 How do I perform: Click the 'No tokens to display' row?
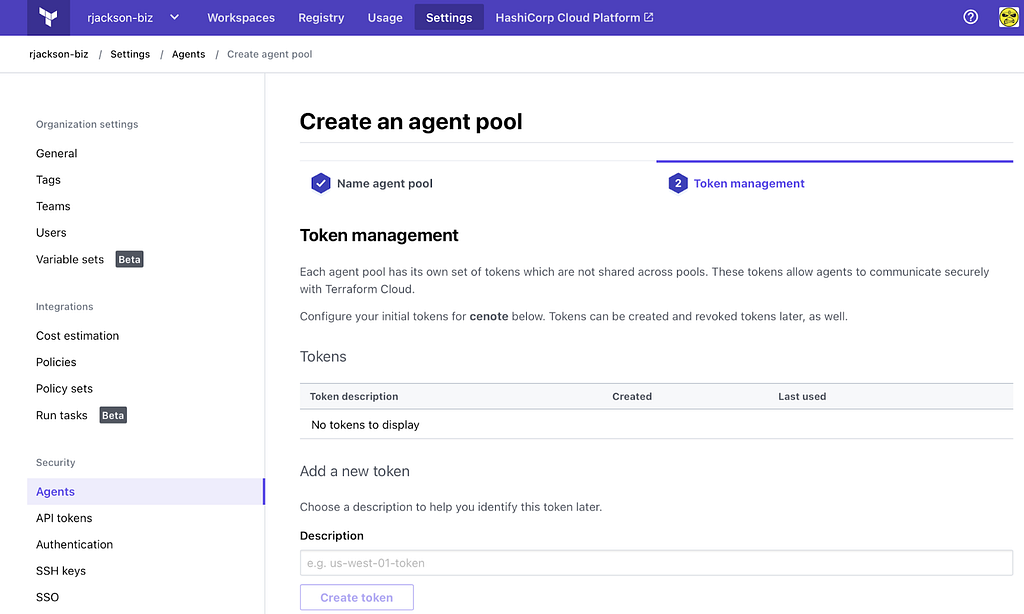click(656, 425)
